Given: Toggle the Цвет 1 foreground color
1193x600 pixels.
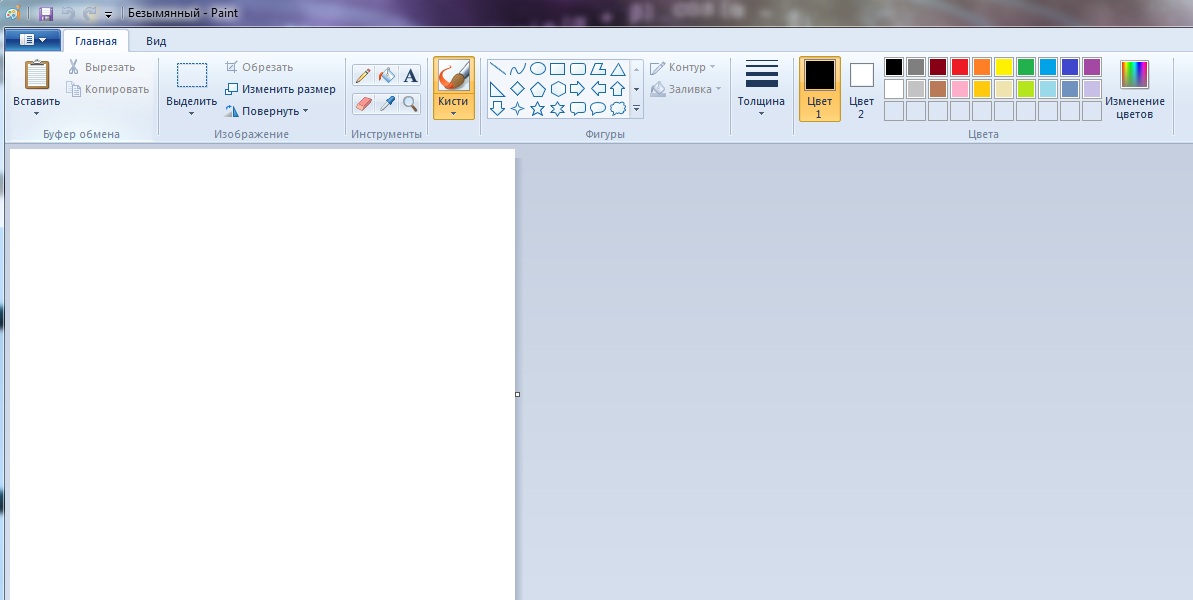Looking at the screenshot, I should 819,88.
